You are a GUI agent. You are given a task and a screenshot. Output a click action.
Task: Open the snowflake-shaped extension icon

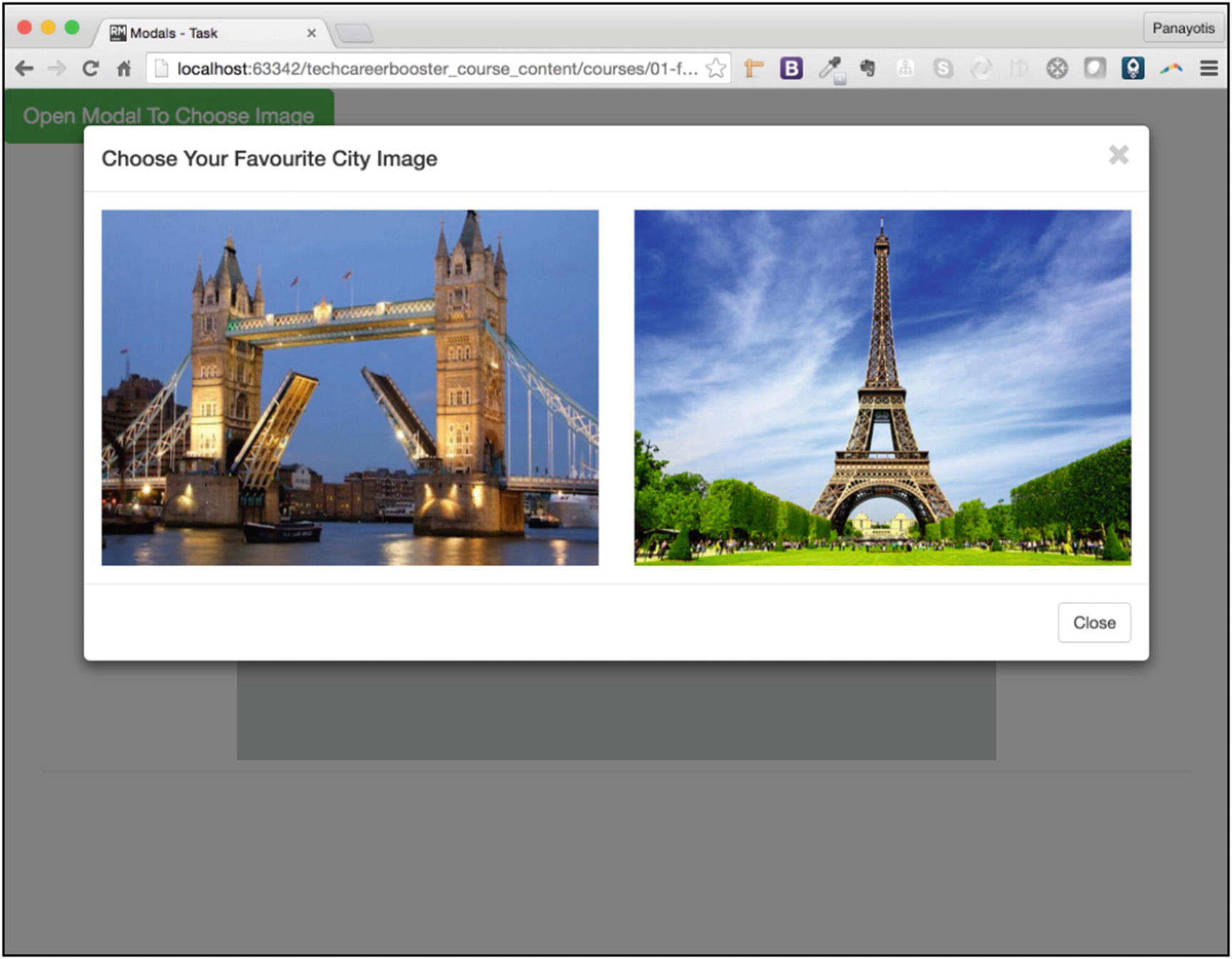coord(1057,68)
